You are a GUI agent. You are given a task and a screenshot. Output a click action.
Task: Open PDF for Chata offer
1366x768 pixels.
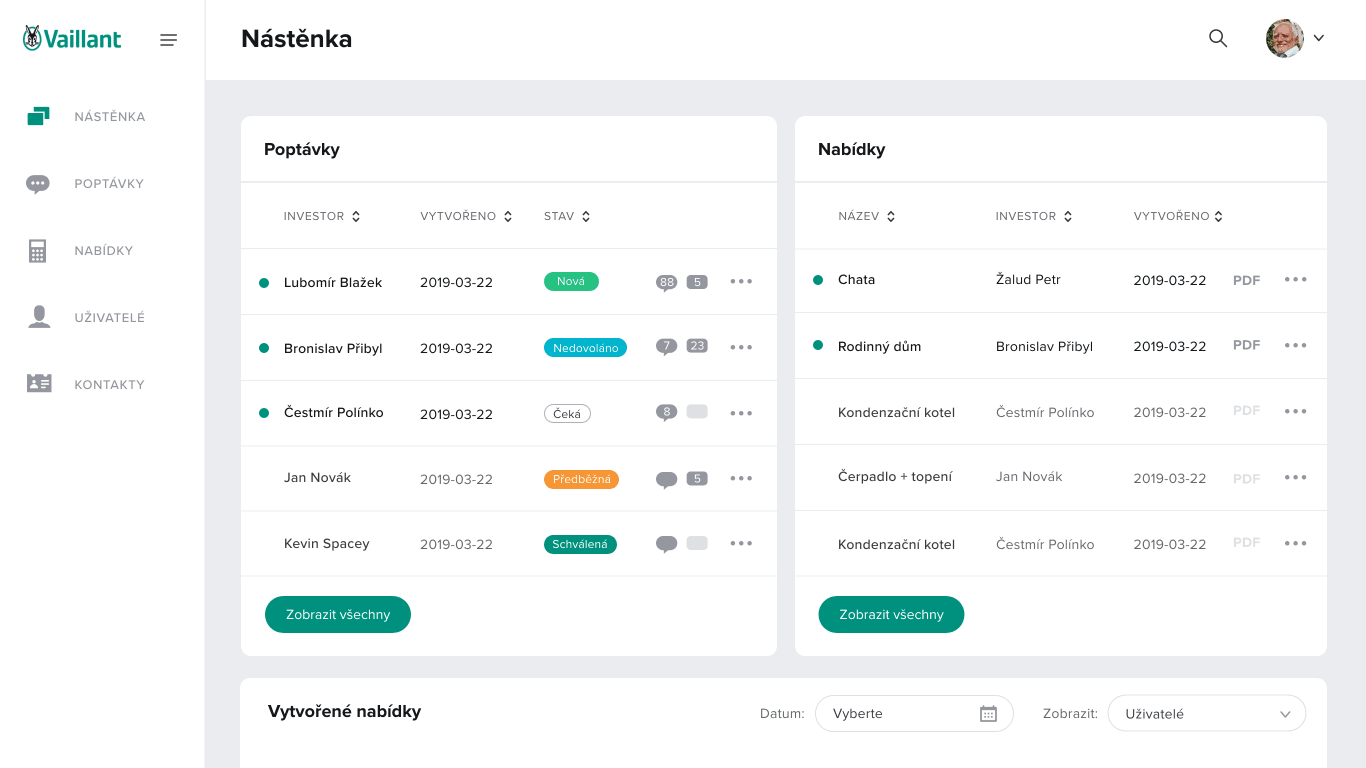1246,280
